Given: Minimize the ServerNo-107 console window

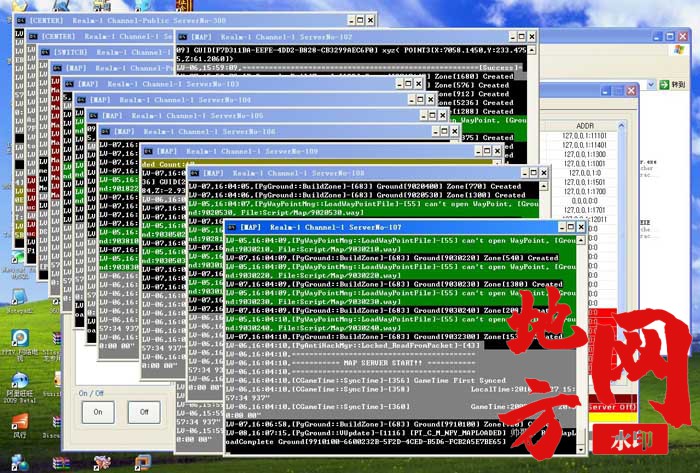Looking at the screenshot, I should pos(562,227).
